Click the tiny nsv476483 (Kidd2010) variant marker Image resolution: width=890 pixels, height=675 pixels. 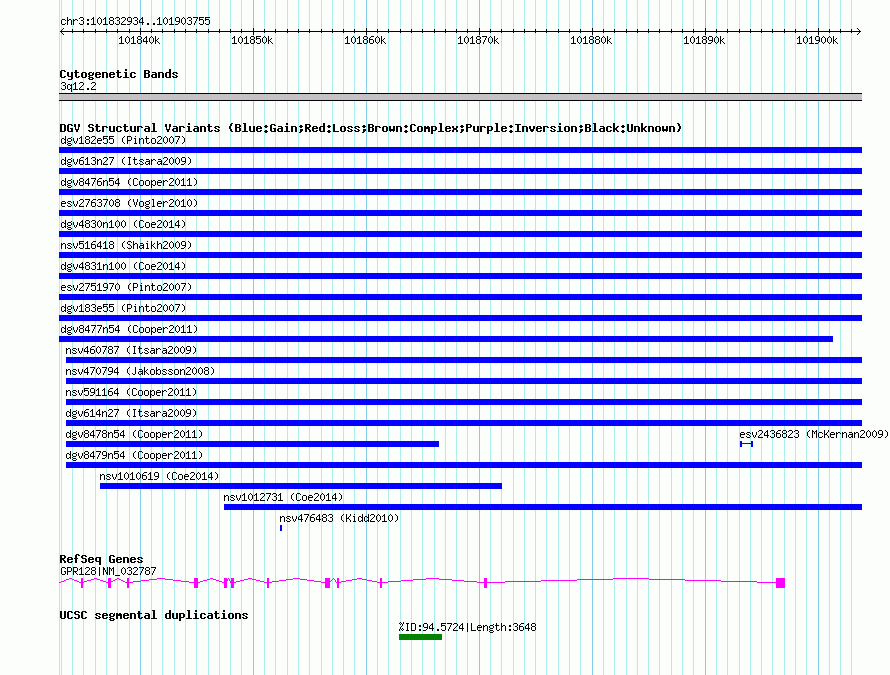[x=281, y=528]
